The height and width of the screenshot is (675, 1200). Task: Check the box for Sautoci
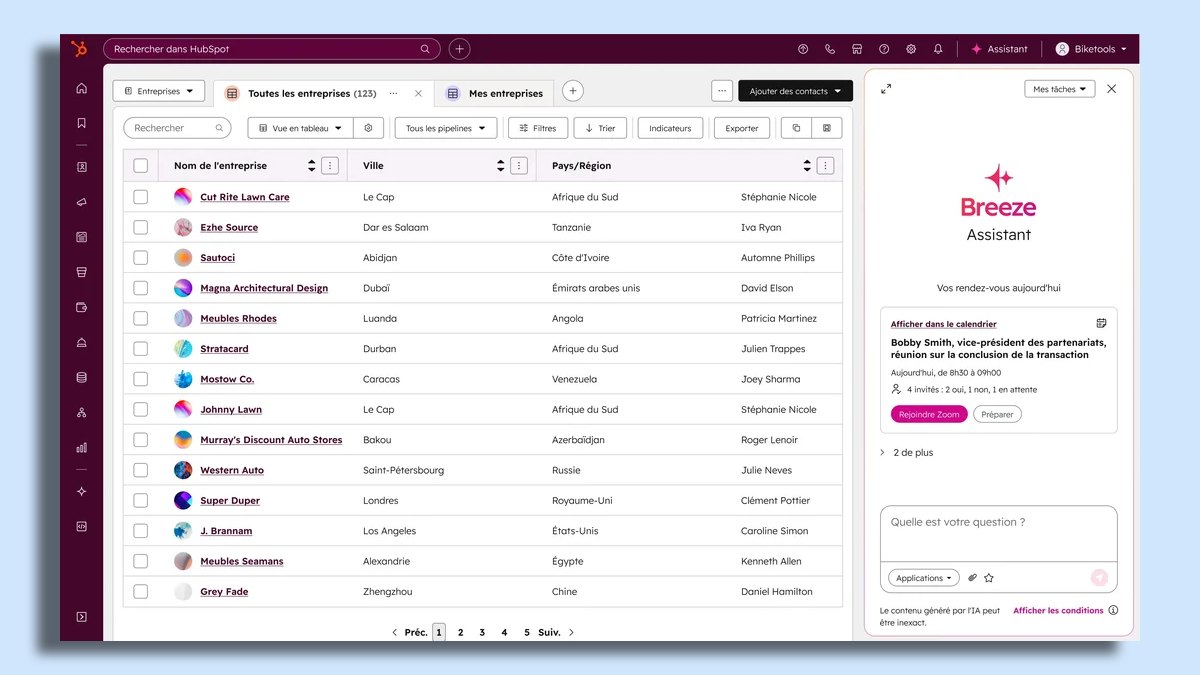[140, 258]
